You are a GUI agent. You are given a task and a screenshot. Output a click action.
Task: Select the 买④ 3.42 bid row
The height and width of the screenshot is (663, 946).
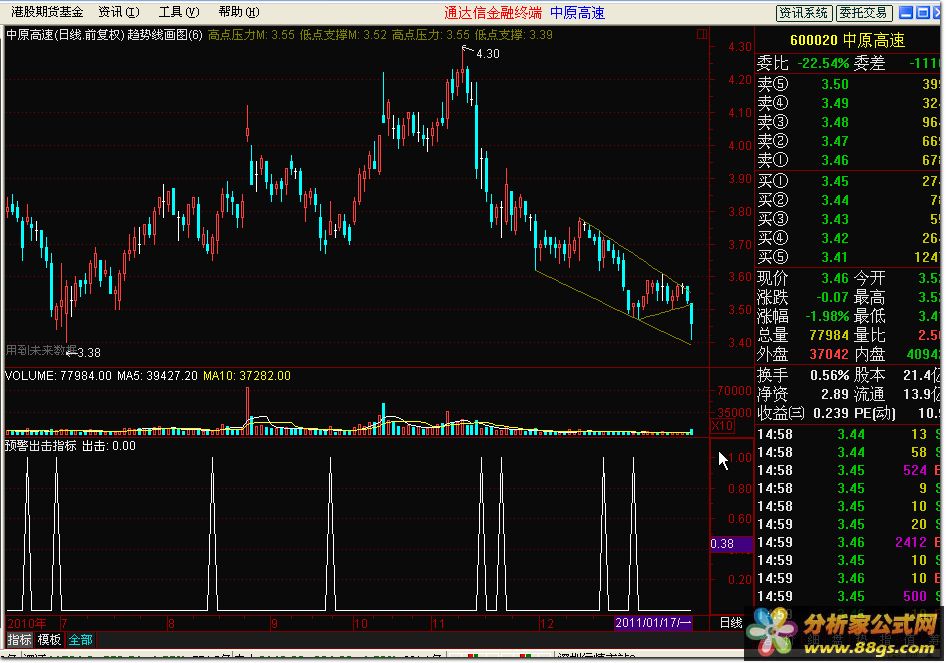[x=847, y=238]
